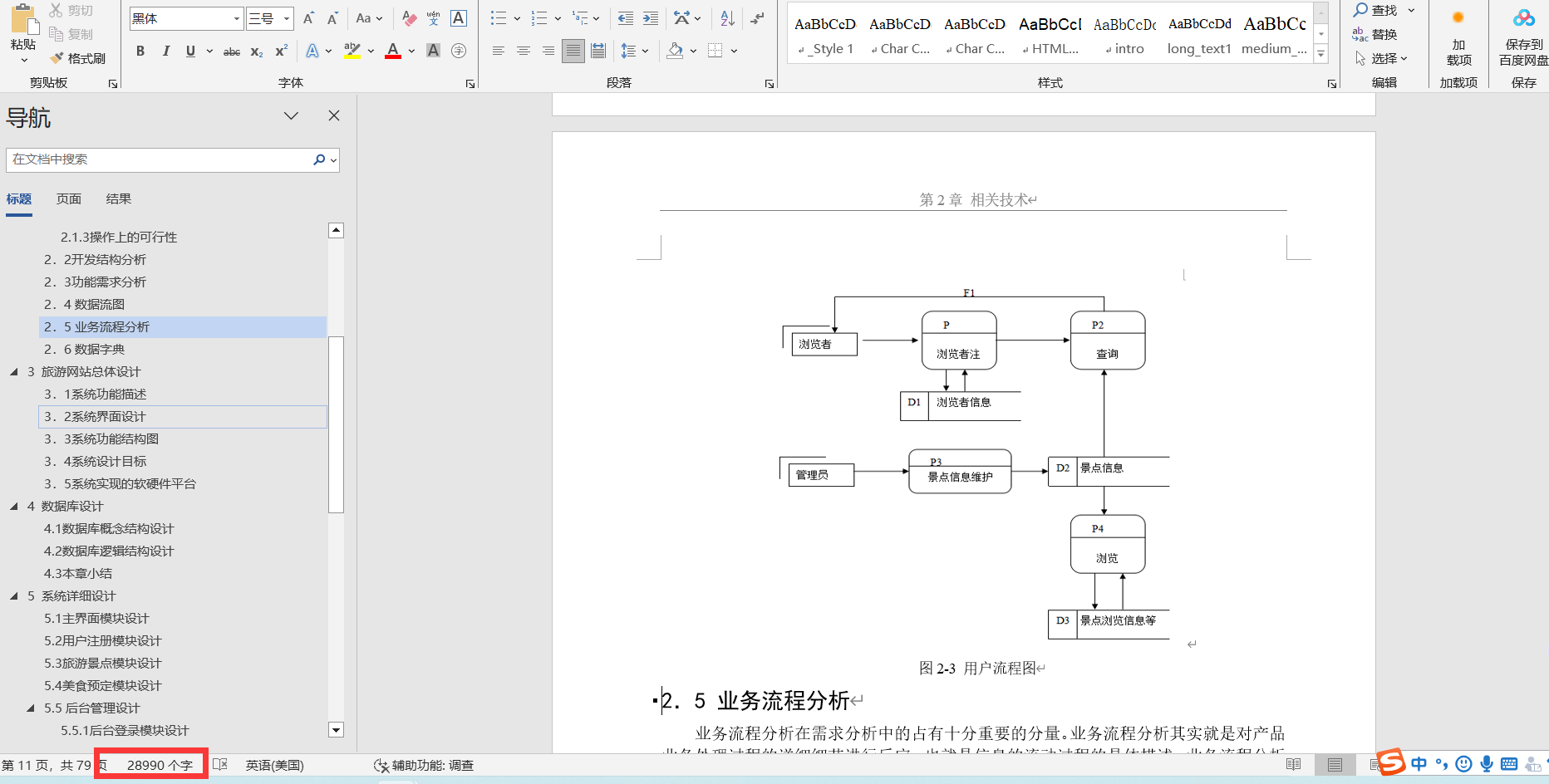1549x784 pixels.
Task: Align text left
Action: tap(498, 51)
